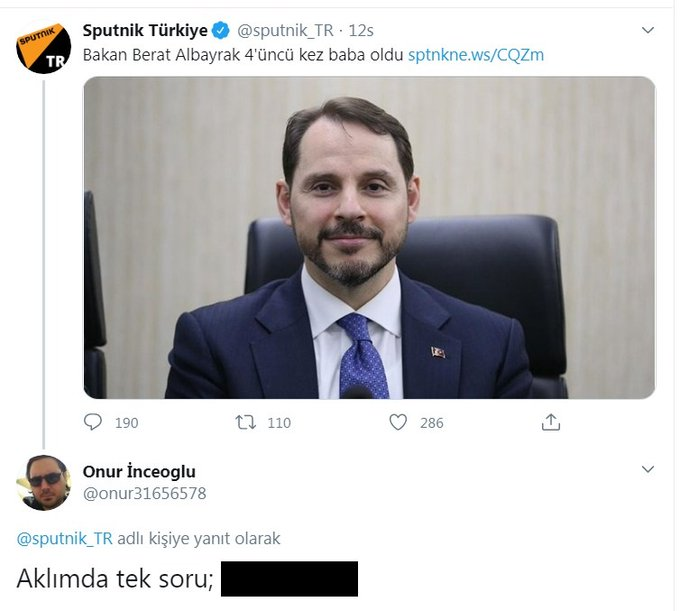This screenshot has height=611, width=680.
Task: Open the sptnkne.ws/CQZm link
Action: (476, 55)
